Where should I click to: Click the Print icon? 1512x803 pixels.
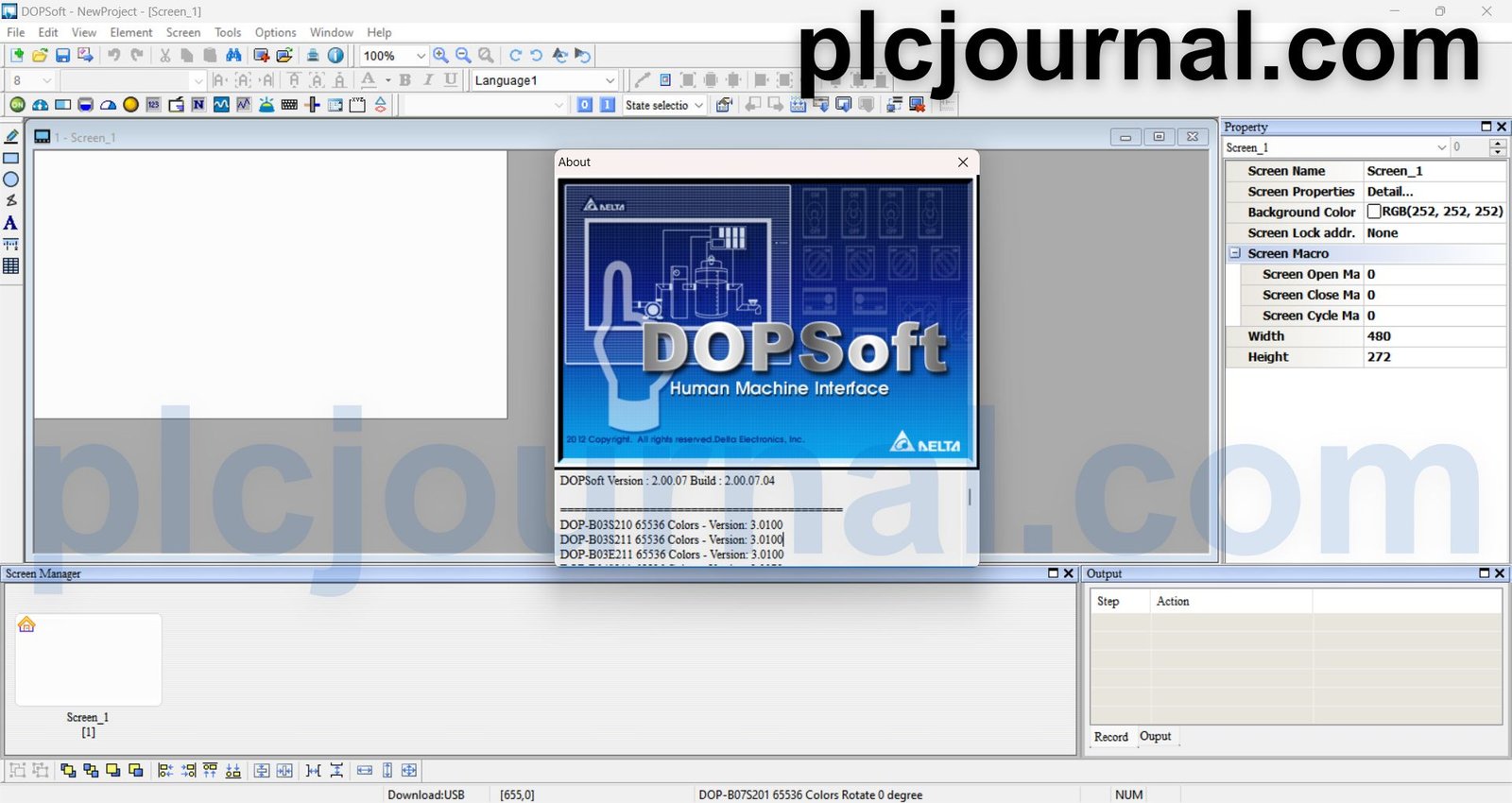coord(313,56)
